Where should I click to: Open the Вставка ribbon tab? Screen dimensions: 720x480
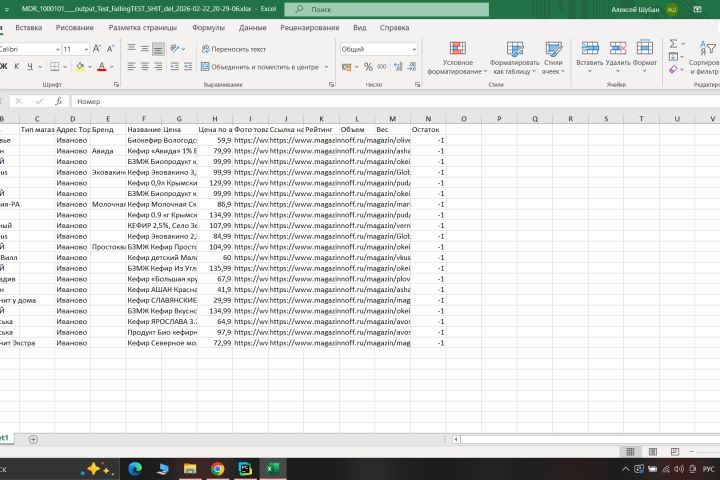coord(28,28)
